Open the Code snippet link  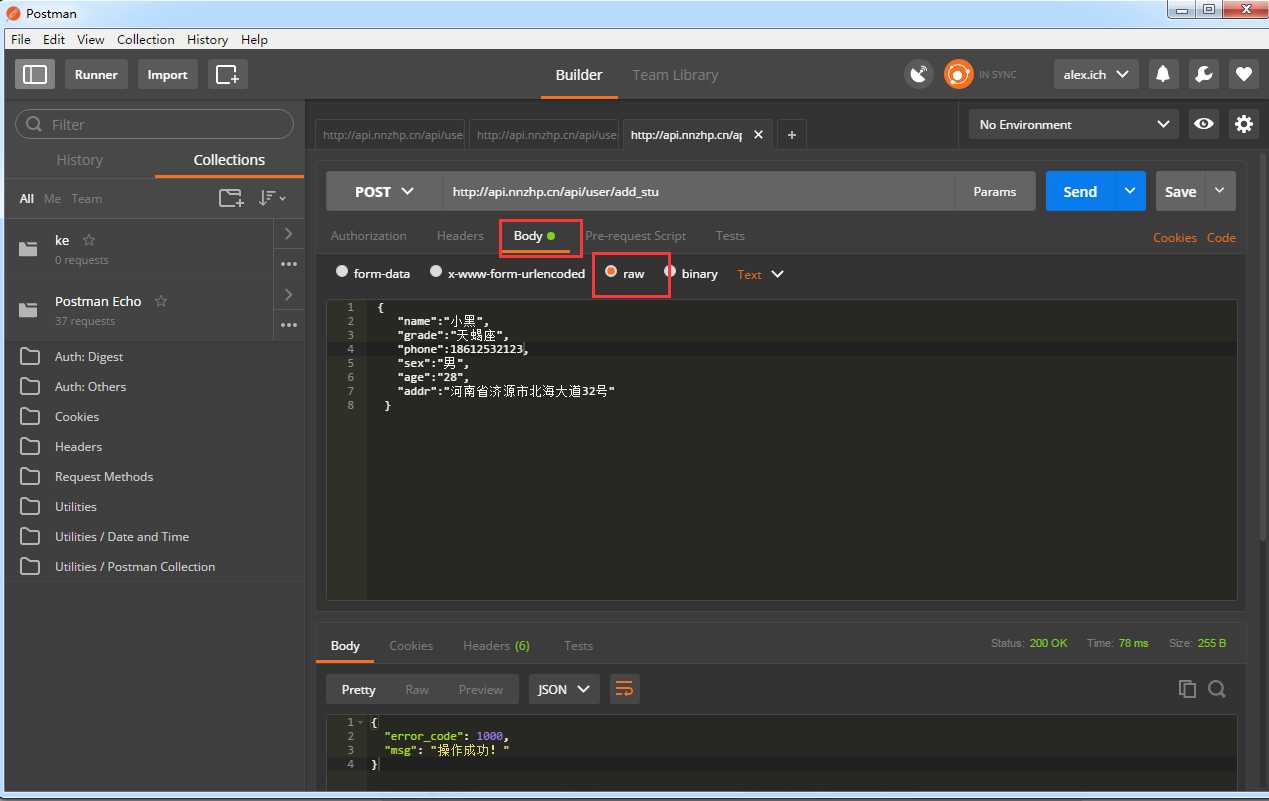pyautogui.click(x=1221, y=237)
